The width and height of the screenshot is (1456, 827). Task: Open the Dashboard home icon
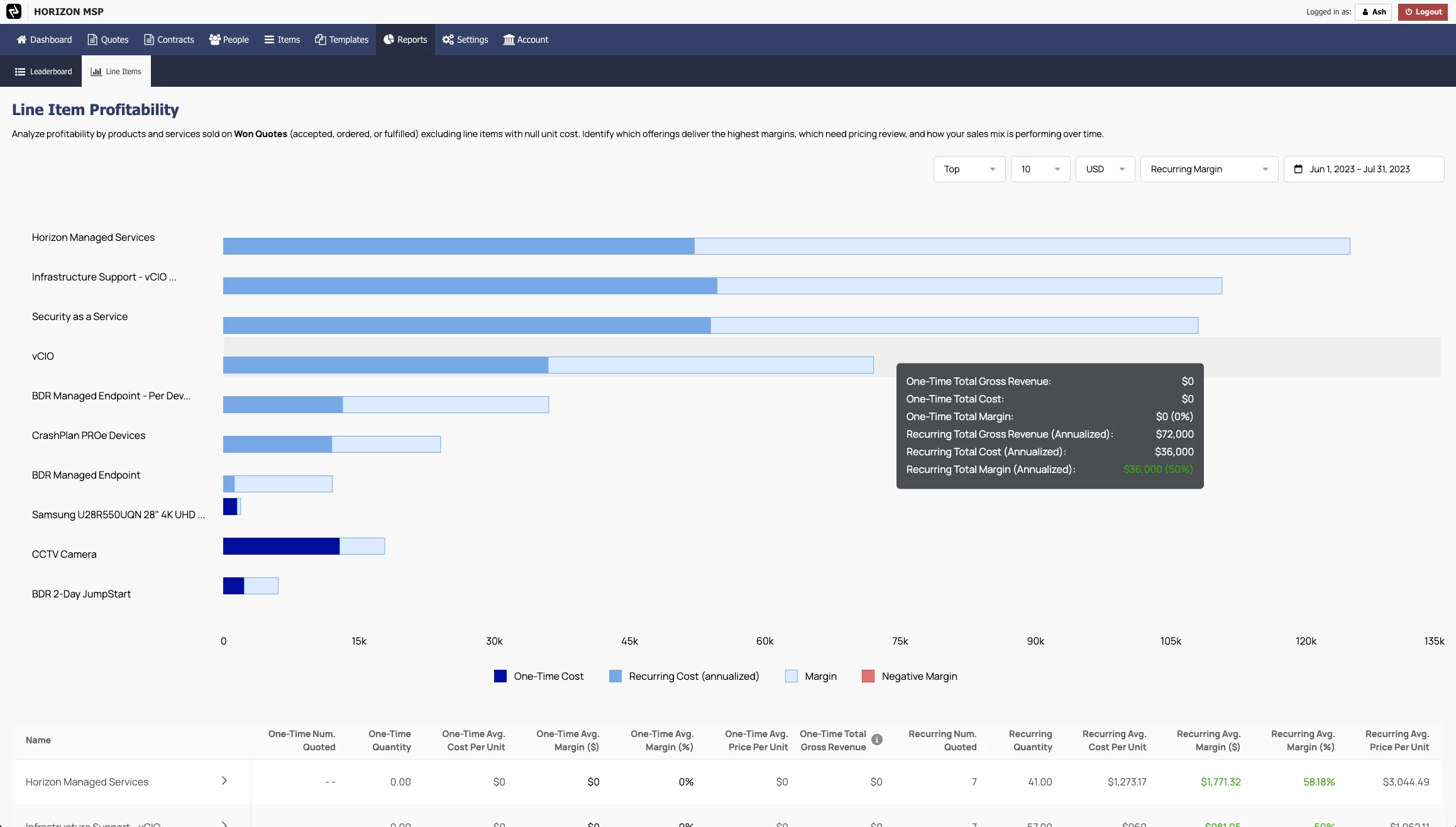[x=21, y=40]
